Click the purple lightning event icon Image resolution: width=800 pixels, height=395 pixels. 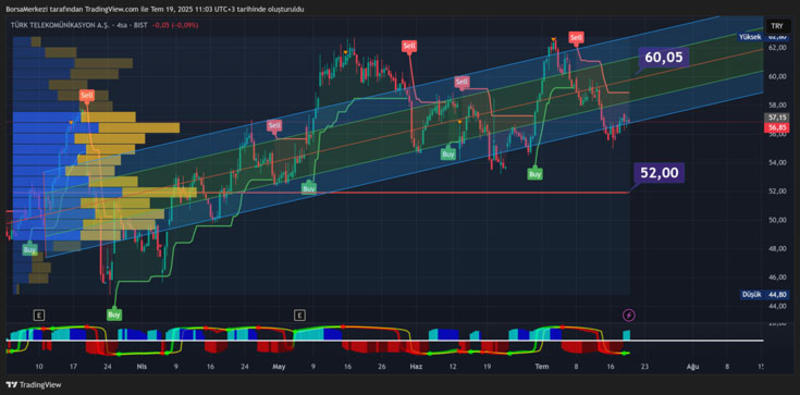629,315
